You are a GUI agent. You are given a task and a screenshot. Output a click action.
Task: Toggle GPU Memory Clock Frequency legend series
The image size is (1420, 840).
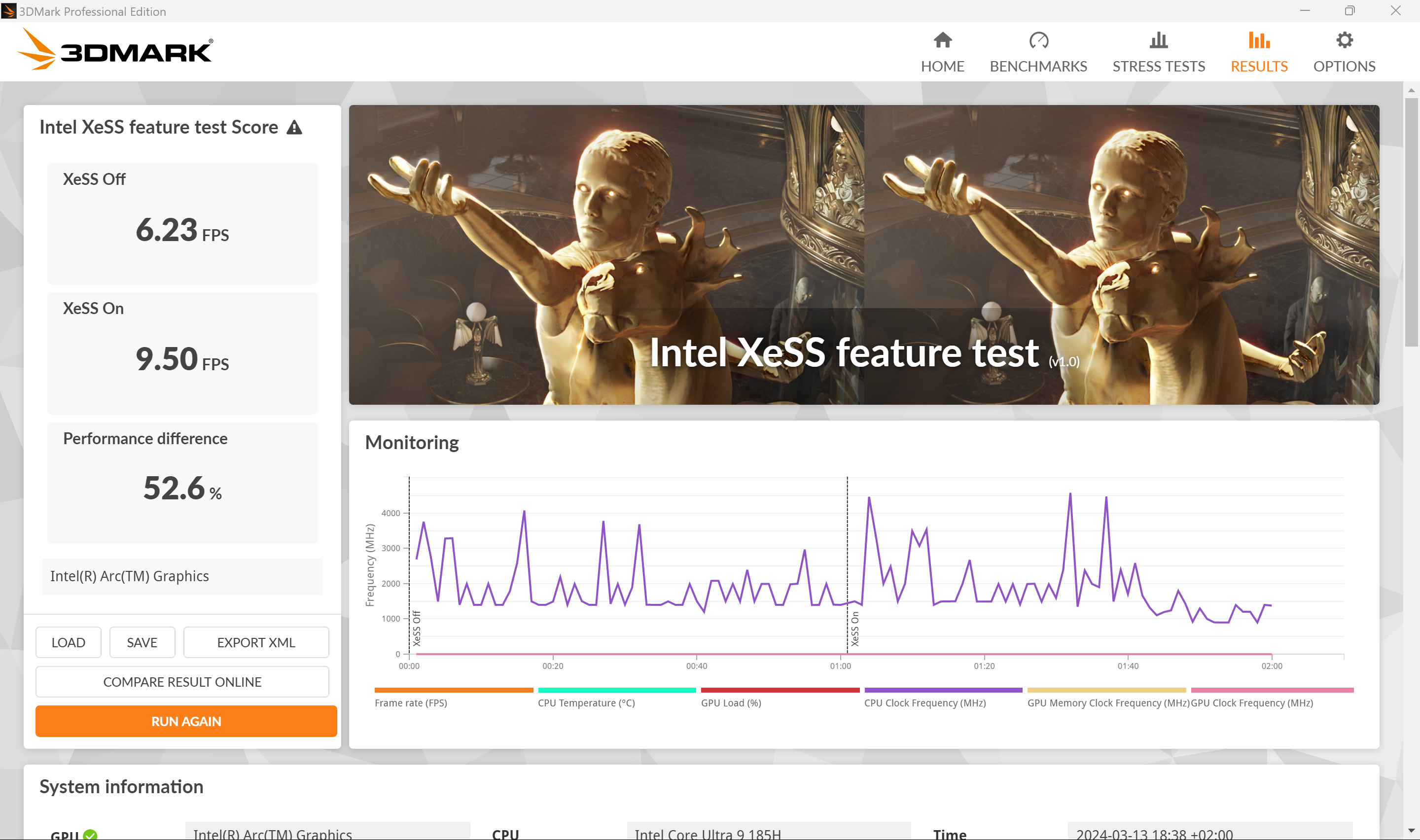(x=1108, y=703)
